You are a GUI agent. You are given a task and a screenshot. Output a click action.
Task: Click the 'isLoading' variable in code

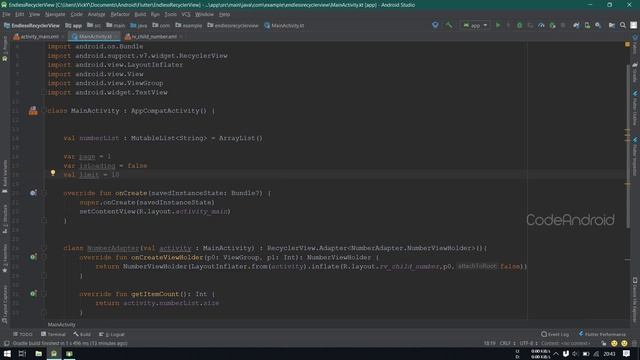point(97,166)
